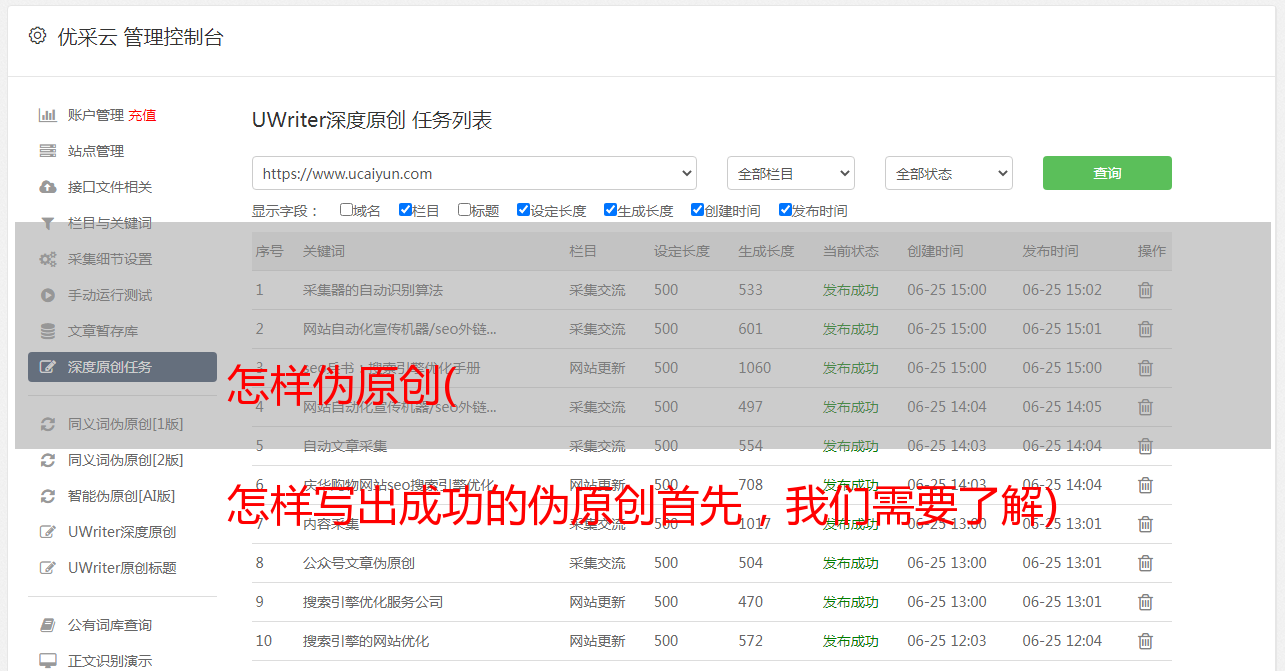1285x671 pixels.
Task: Open 文章暂存库 sidebar item
Action: pos(103,331)
